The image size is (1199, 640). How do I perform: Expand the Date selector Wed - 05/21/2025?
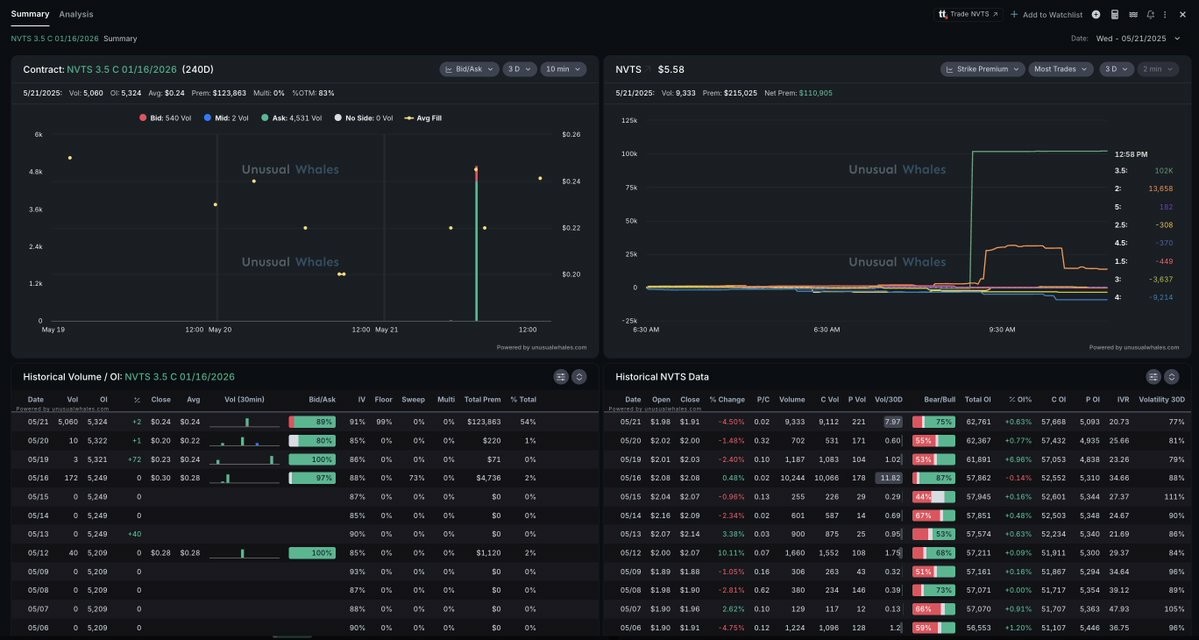click(x=1138, y=38)
